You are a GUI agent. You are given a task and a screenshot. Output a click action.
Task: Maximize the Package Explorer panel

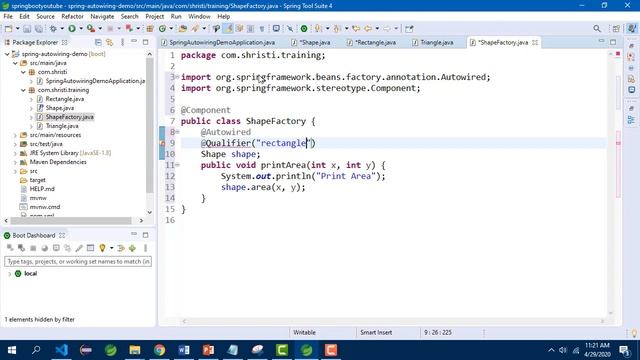pos(146,42)
